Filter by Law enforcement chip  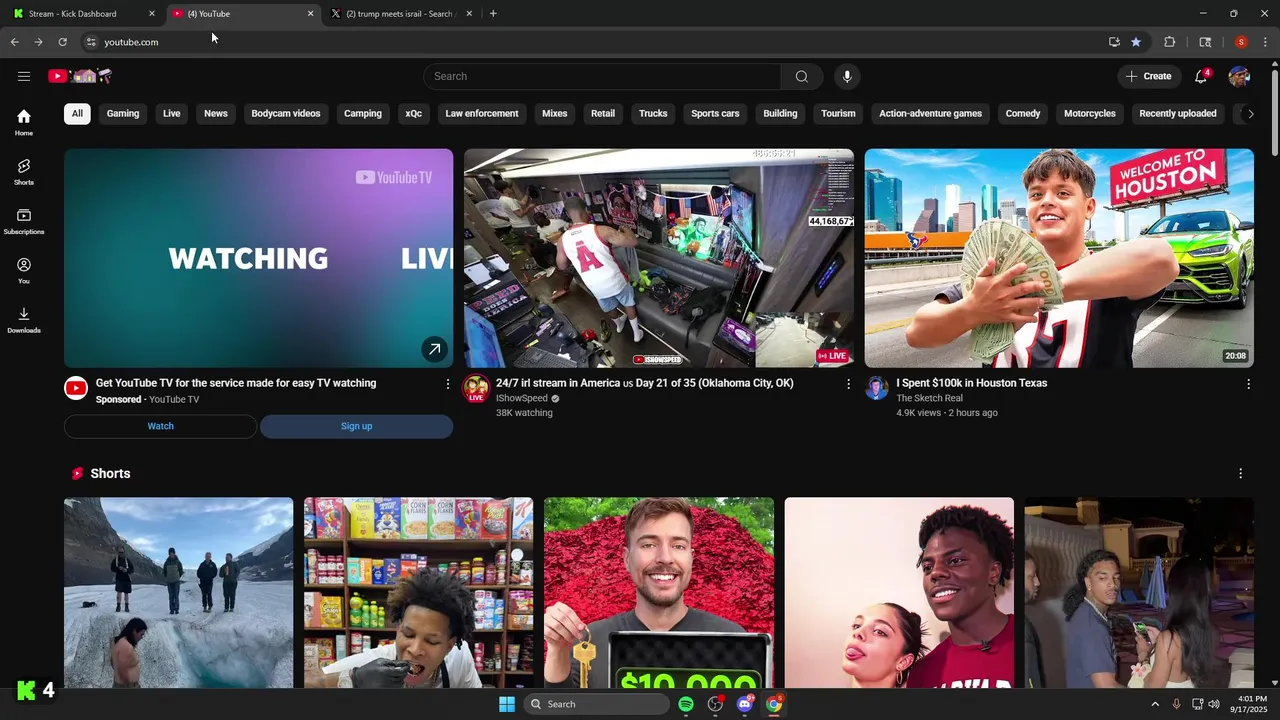482,113
